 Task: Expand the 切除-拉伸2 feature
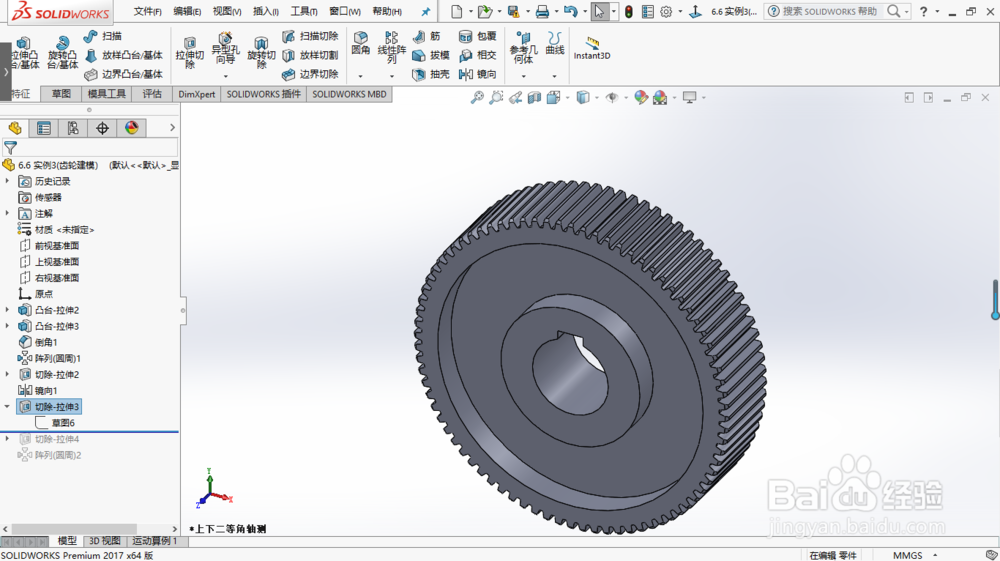(7, 374)
